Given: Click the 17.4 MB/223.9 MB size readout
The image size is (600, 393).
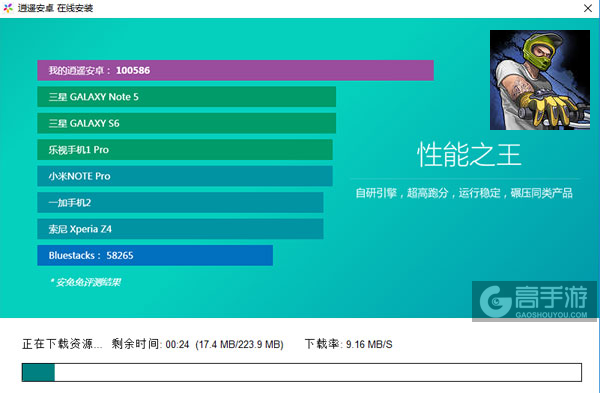Looking at the screenshot, I should click(x=240, y=344).
